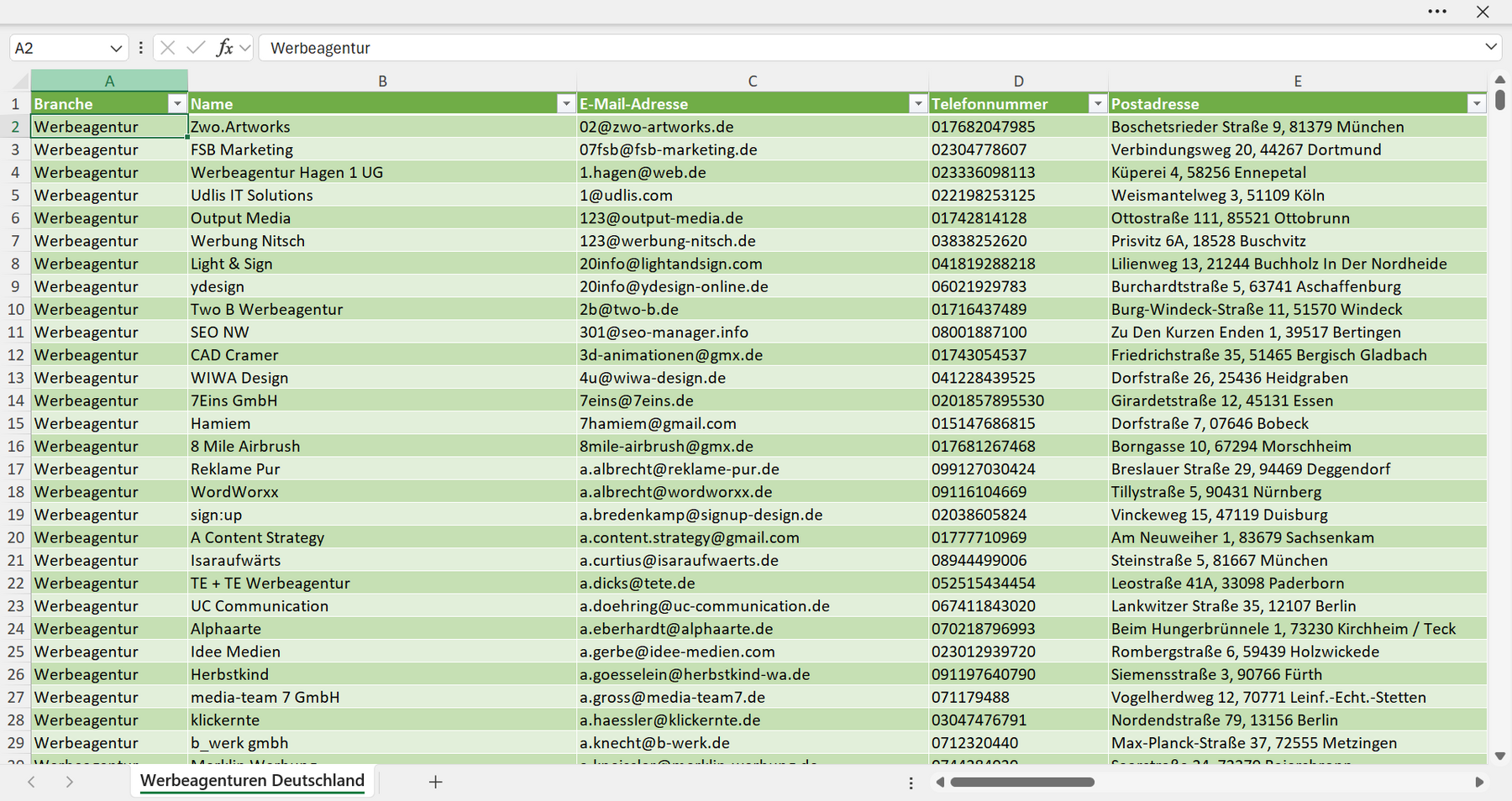This screenshot has height=801, width=1512.
Task: Select email 4u@wiwa-design.de
Action: pos(753,378)
